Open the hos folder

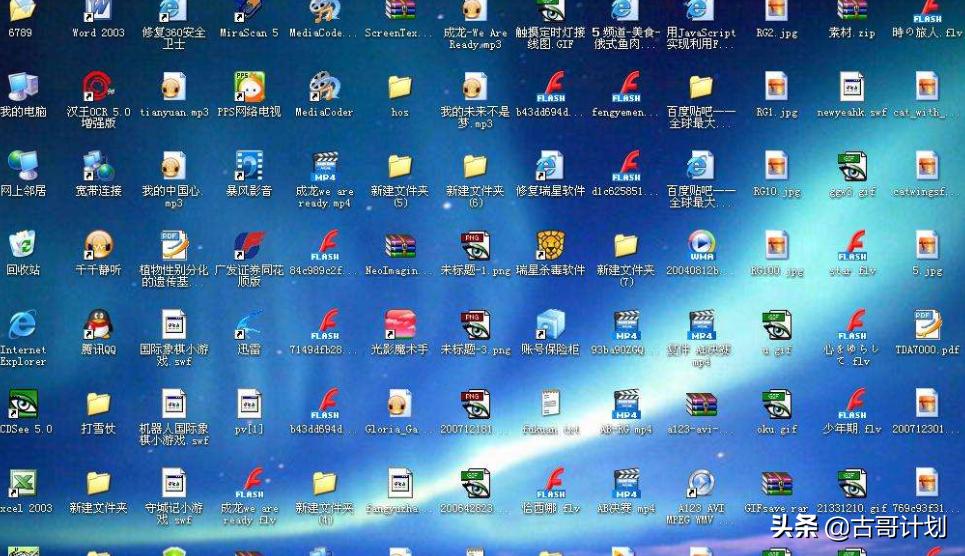pyautogui.click(x=400, y=87)
